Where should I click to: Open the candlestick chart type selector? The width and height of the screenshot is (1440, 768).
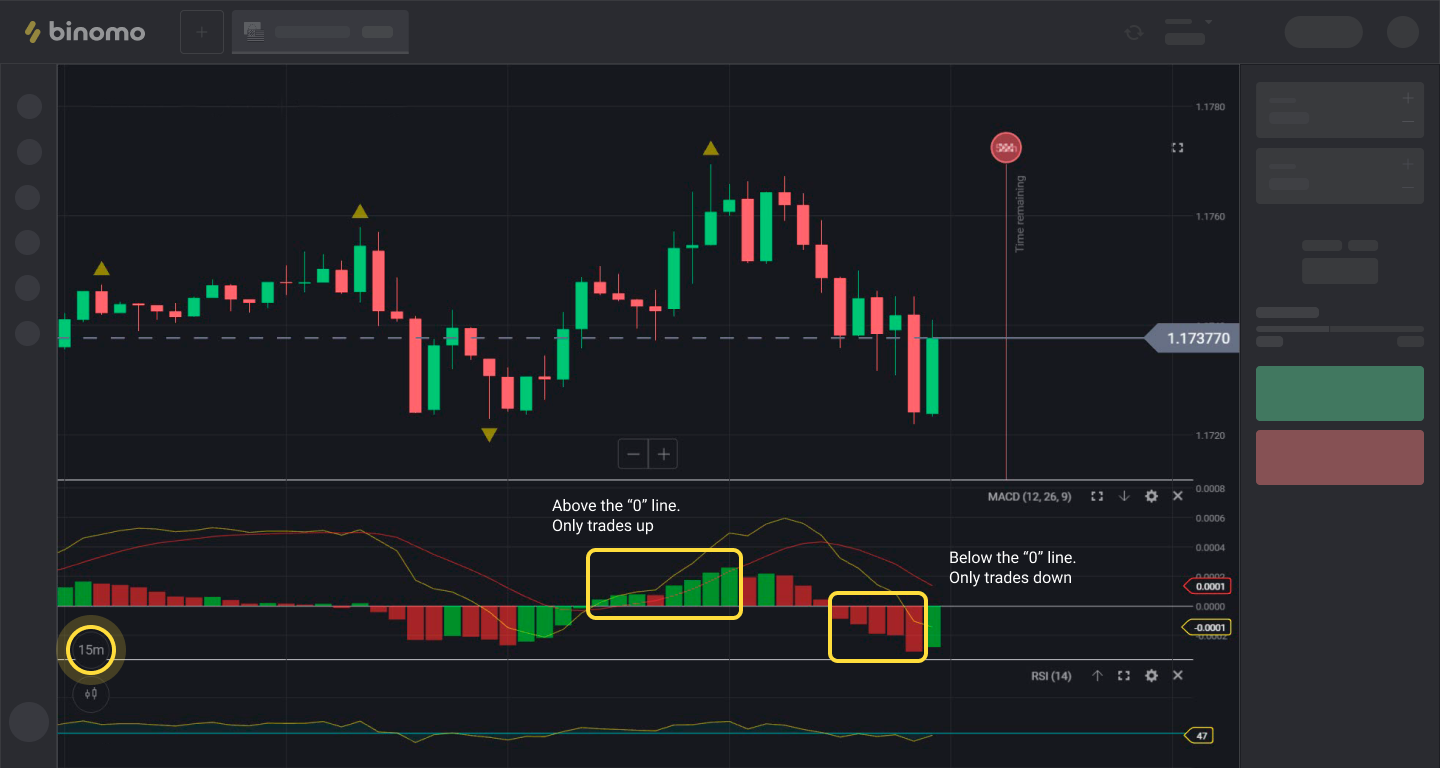(x=91, y=693)
